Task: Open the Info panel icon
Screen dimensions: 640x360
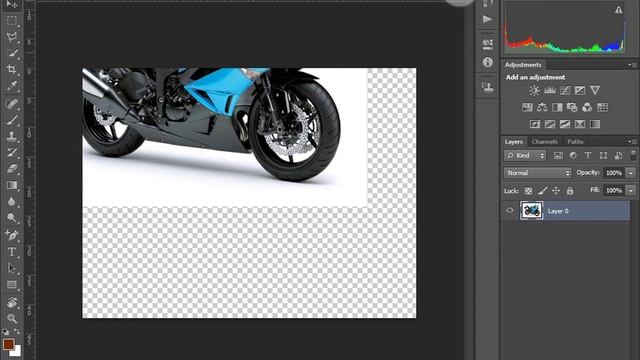Action: [x=487, y=62]
